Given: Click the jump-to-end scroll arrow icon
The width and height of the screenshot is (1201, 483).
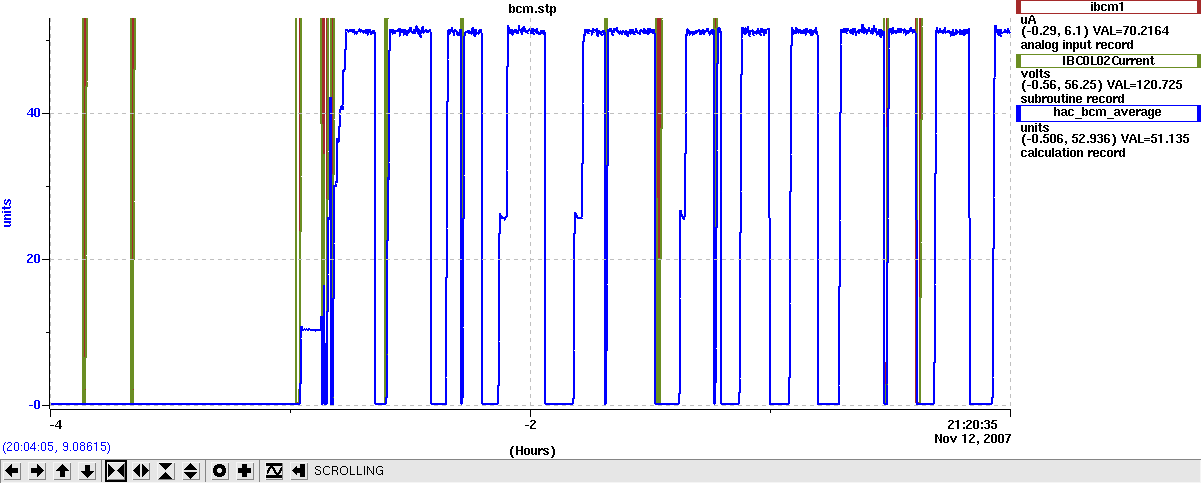Looking at the screenshot, I should (298, 470).
